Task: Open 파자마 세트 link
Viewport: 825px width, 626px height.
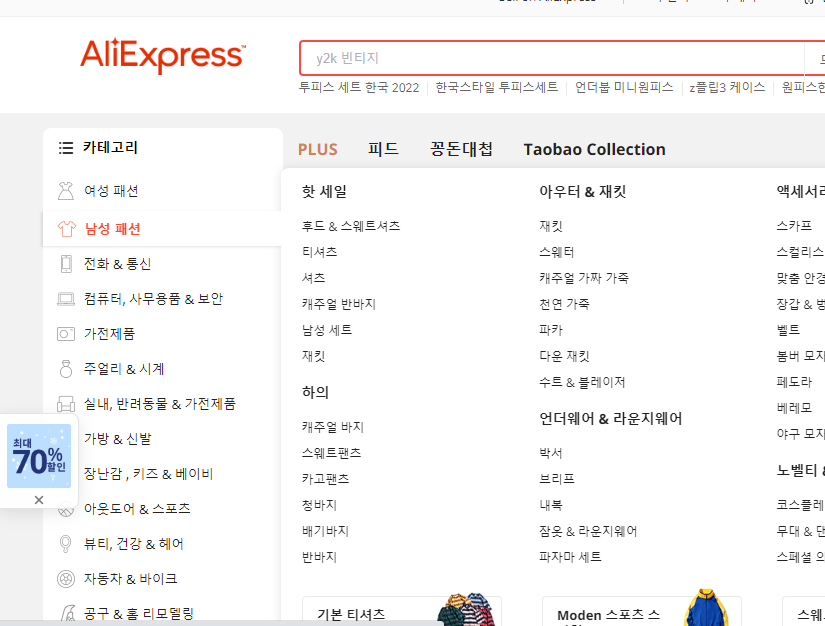Action: coord(570,557)
